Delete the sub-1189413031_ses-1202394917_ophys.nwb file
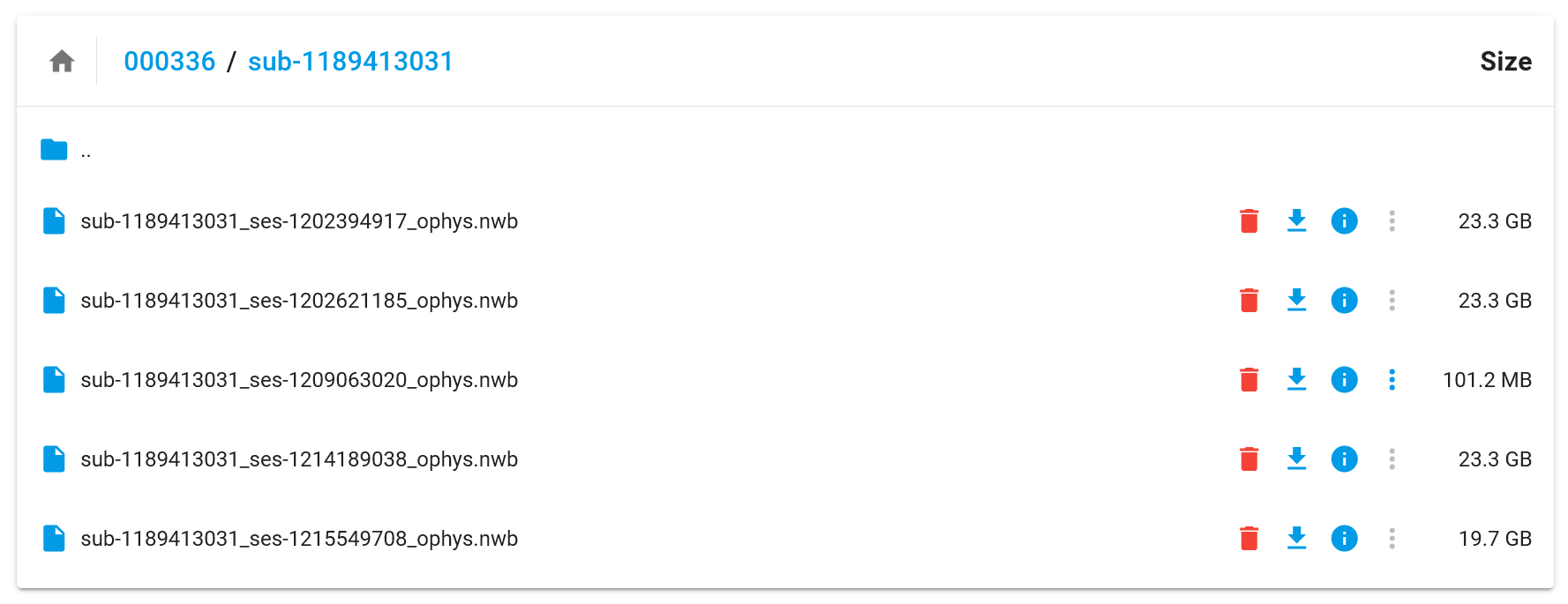This screenshot has width=1568, height=604. coord(1249,220)
